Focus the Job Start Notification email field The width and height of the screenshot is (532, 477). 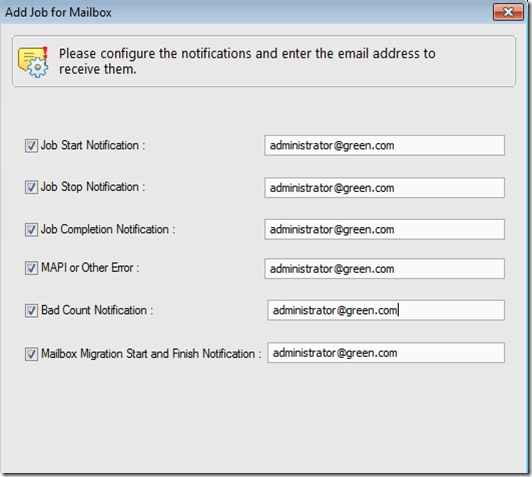384,146
